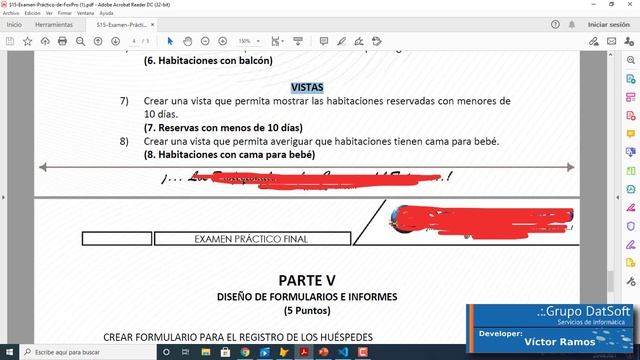Select the S15-Examen-Prácti document tab
Image resolution: width=640 pixels, height=360 pixels.
(121, 24)
